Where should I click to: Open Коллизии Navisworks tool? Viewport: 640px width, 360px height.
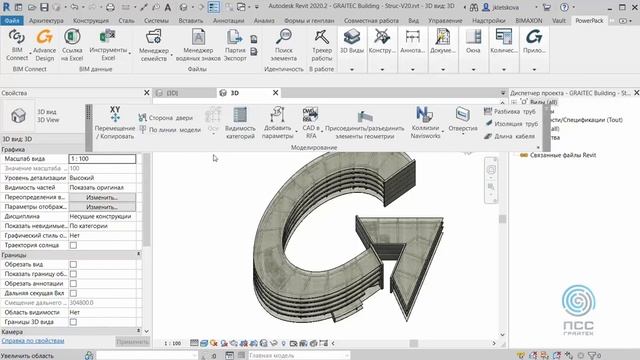tap(425, 122)
